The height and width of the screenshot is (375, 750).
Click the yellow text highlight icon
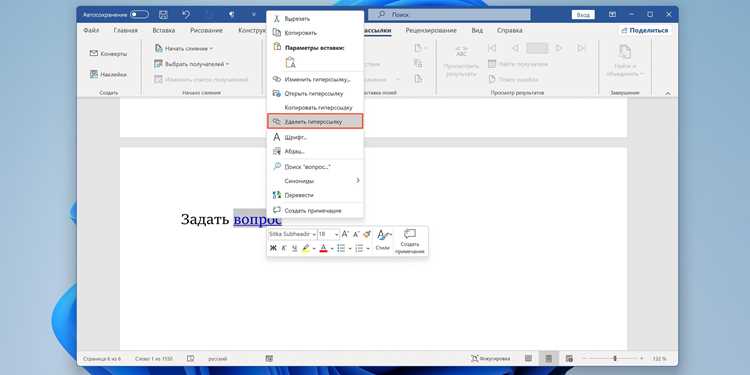[306, 248]
